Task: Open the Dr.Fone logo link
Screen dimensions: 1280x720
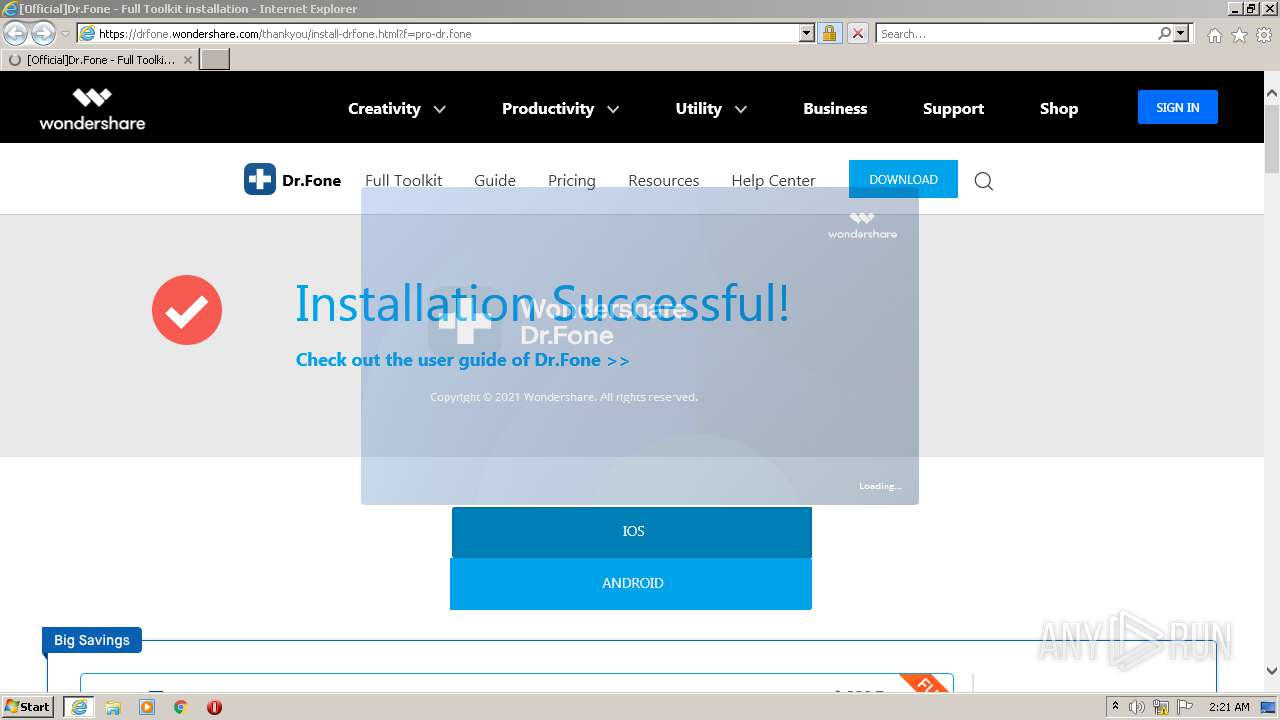Action: click(x=292, y=180)
